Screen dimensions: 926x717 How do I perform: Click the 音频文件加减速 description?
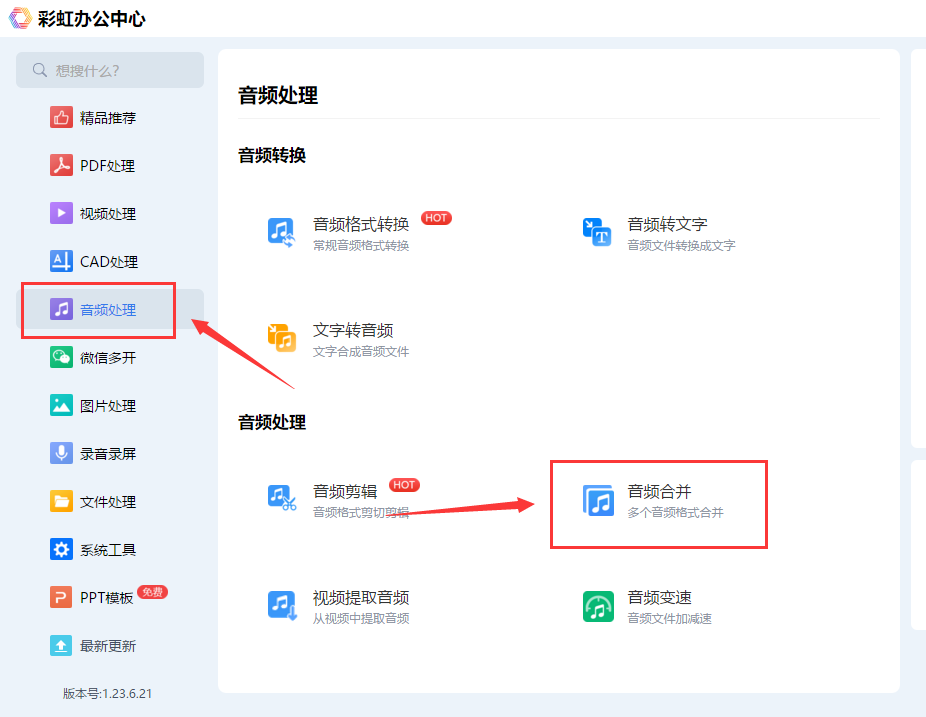(669, 619)
